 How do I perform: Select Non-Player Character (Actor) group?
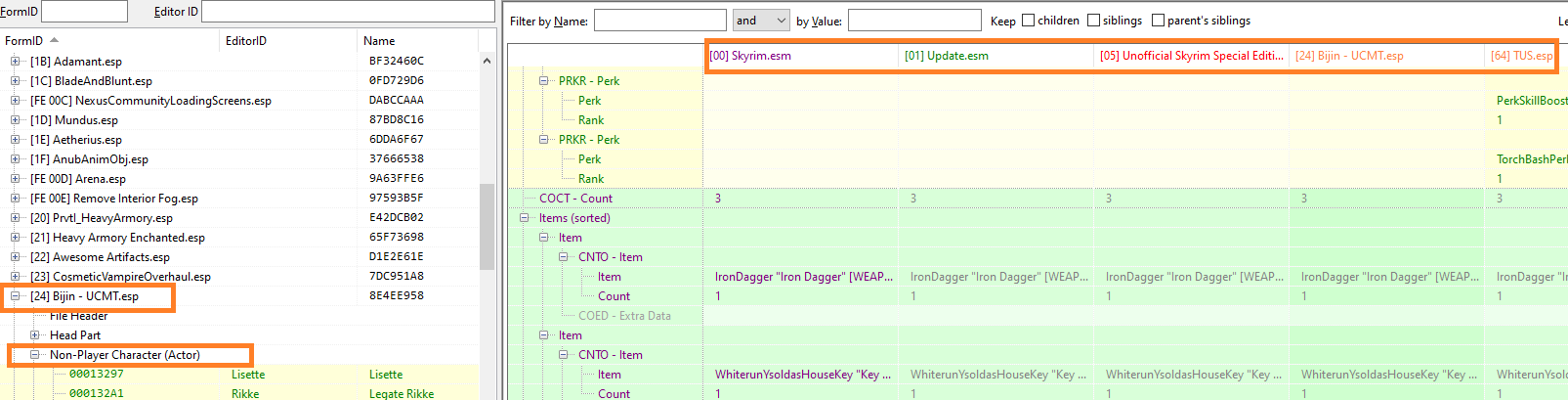tap(125, 355)
